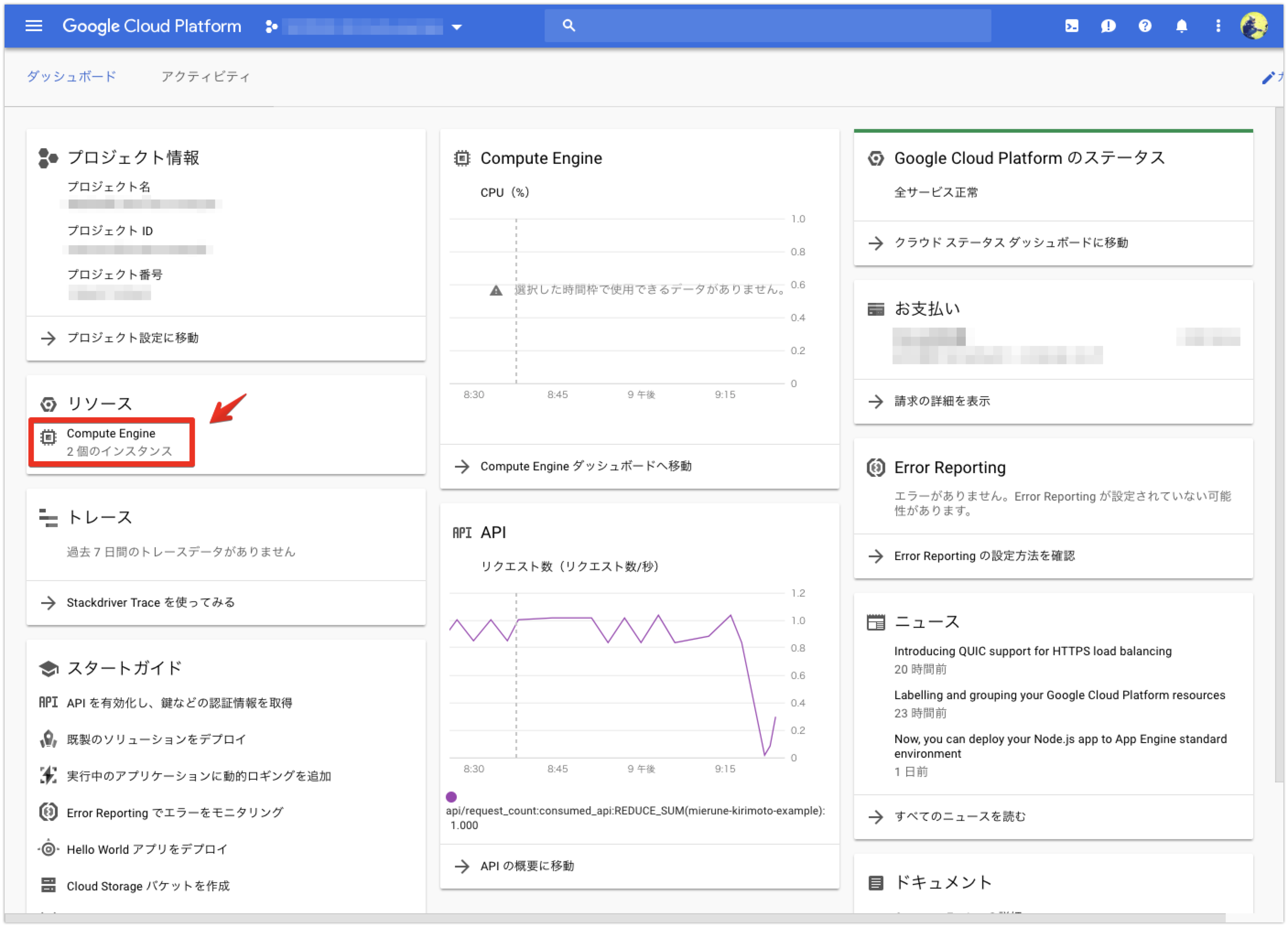
Task: Click the Google Cloud Platform logo text
Action: tap(152, 26)
